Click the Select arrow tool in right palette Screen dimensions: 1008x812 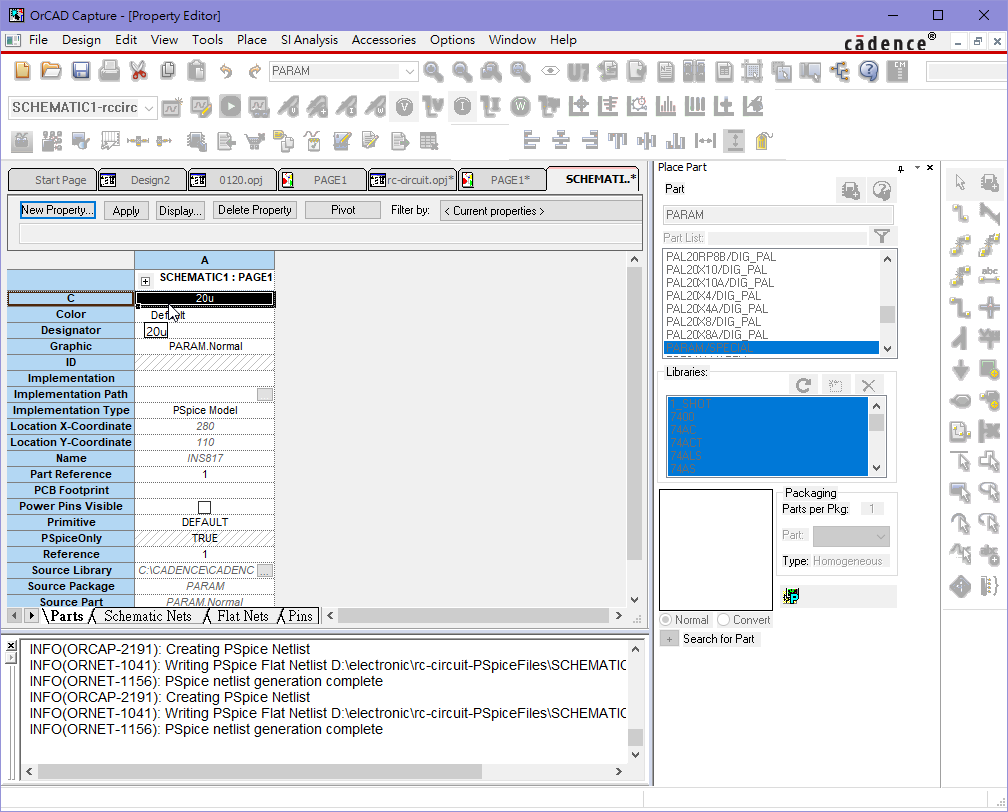pos(960,183)
